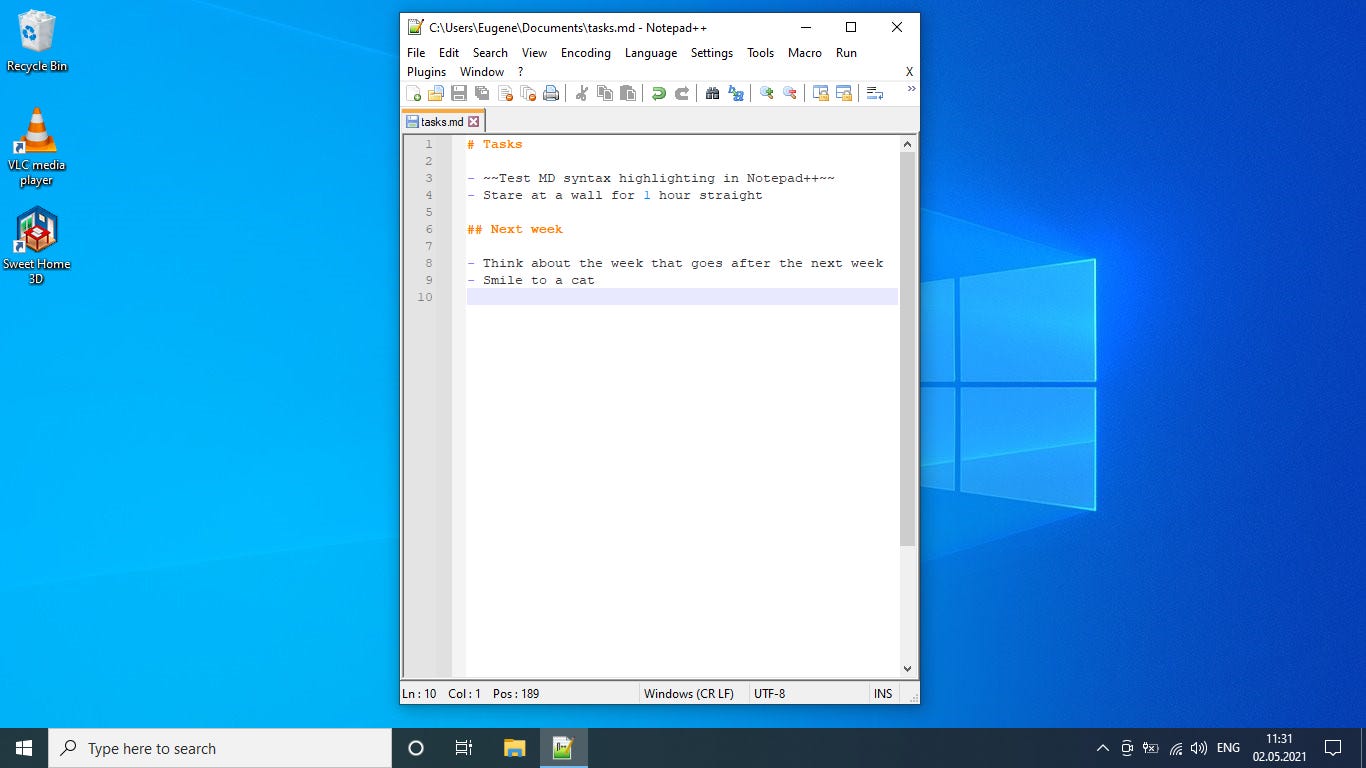Create a new file with the New icon
The width and height of the screenshot is (1366, 768).
[x=416, y=92]
